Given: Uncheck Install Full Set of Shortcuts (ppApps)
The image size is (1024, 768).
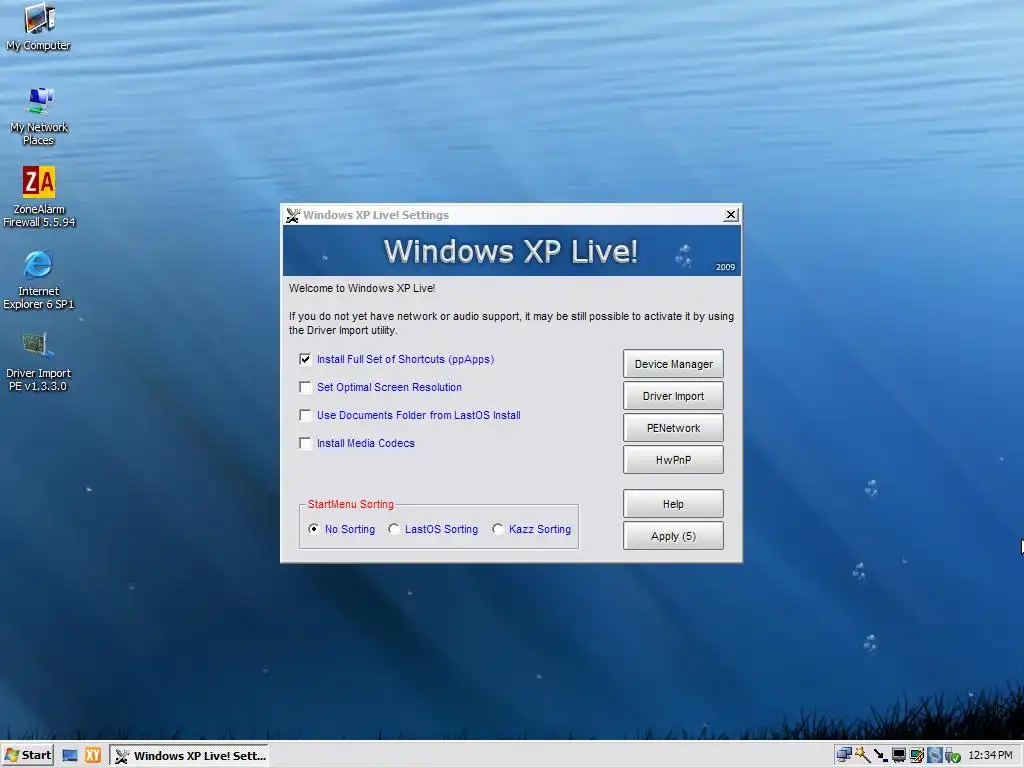Looking at the screenshot, I should pos(305,359).
